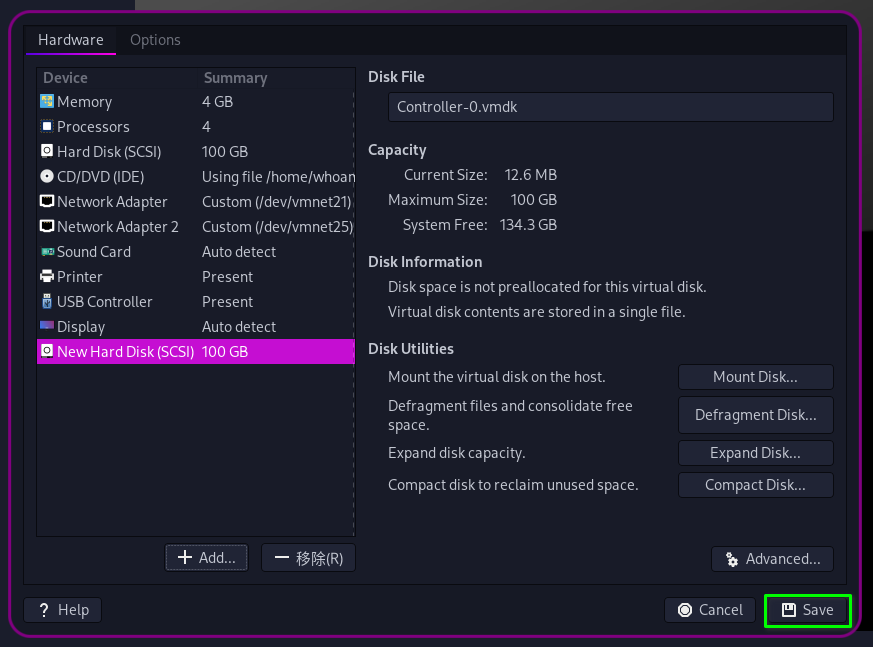Click the Controller-0.vmdk disk file field

[x=610, y=107]
